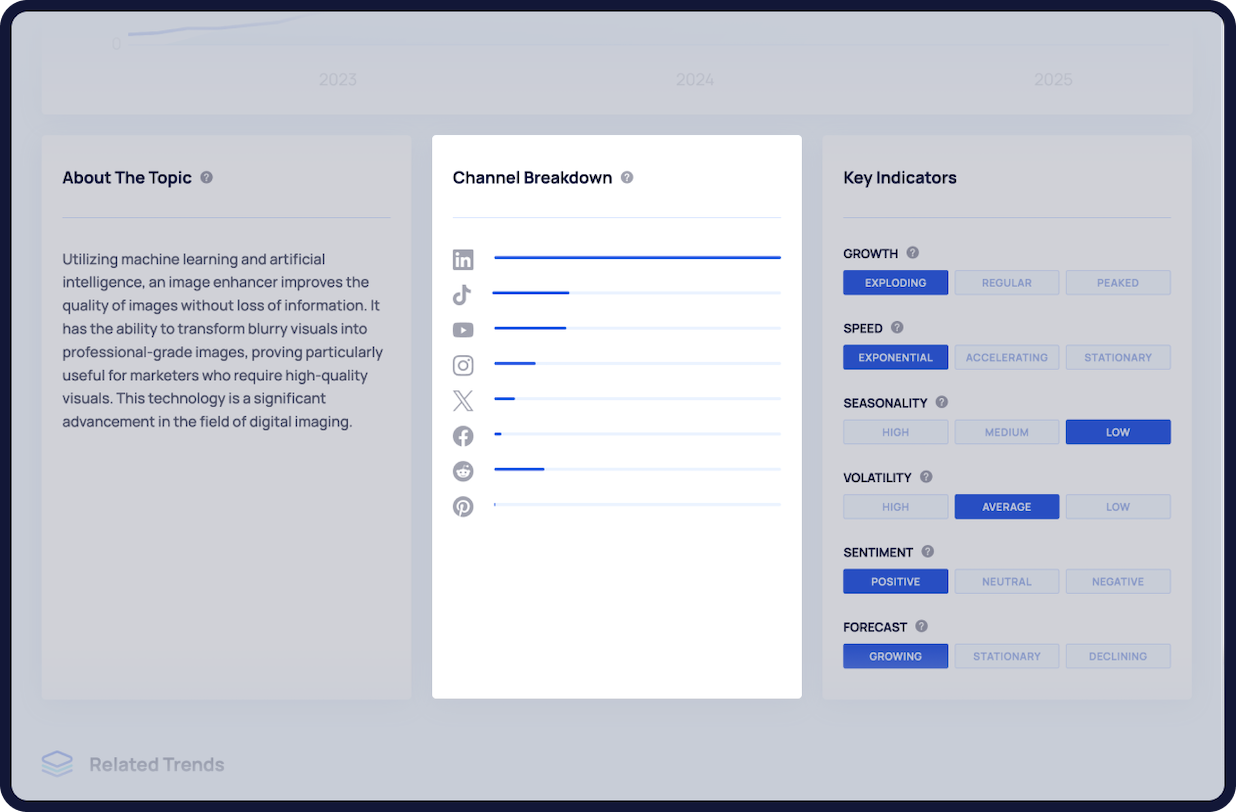The width and height of the screenshot is (1236, 812).
Task: Click the YouTube channel icon
Action: pos(463,330)
